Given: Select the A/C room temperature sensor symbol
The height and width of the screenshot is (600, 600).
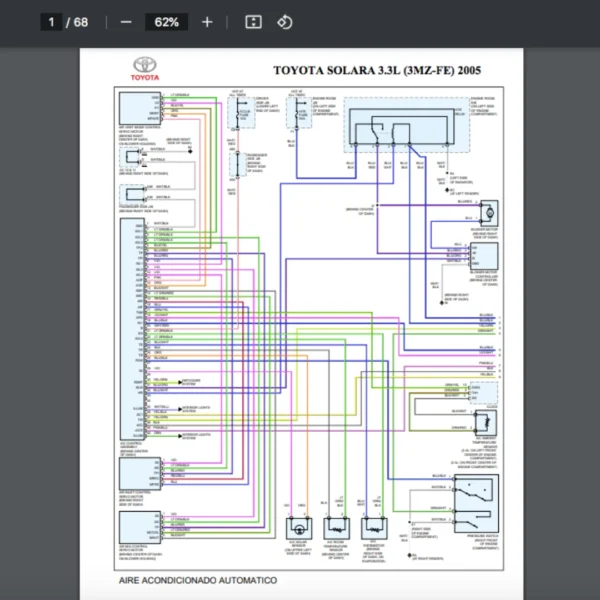Looking at the screenshot, I should [x=335, y=528].
